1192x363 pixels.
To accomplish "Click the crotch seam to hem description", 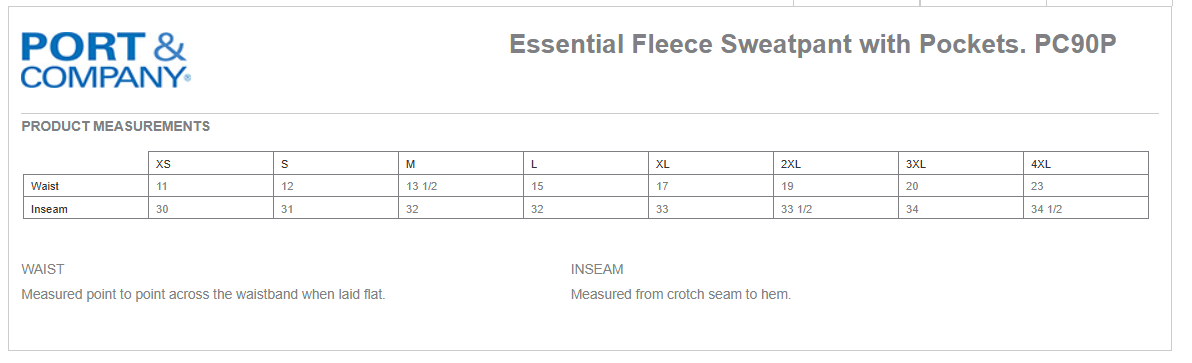I will tap(681, 295).
